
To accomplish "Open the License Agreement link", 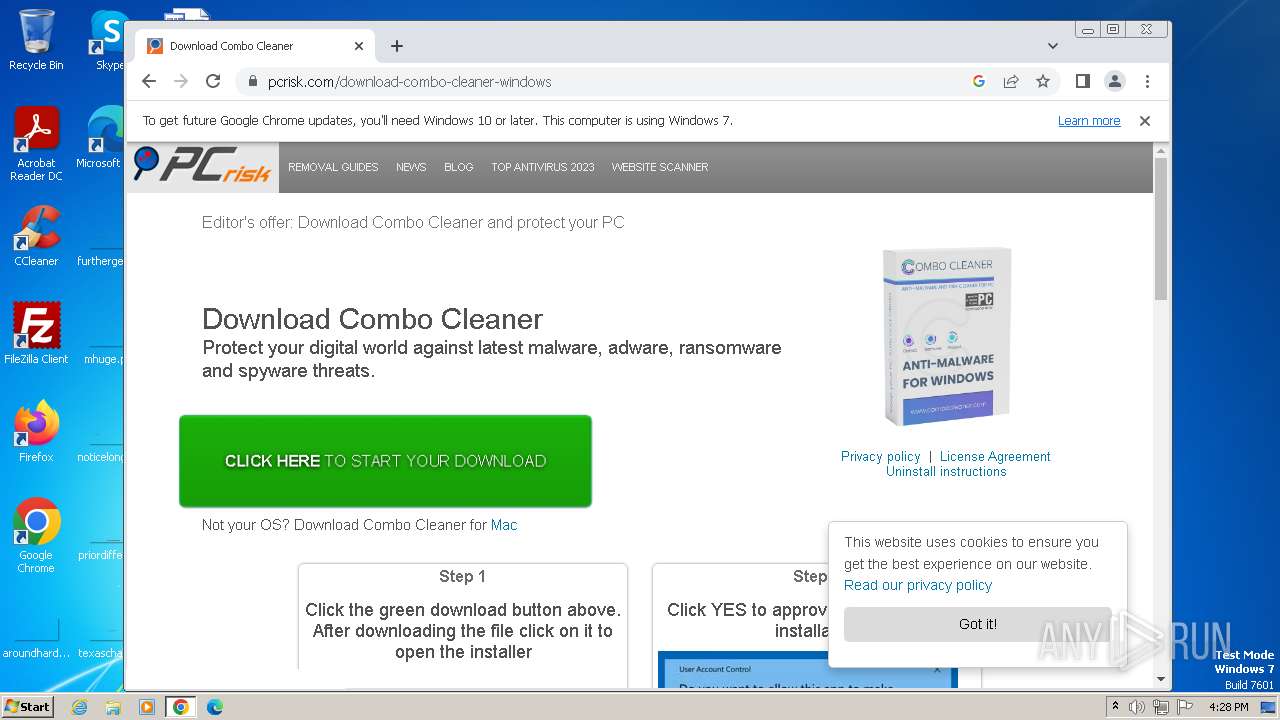I will pyautogui.click(x=995, y=457).
